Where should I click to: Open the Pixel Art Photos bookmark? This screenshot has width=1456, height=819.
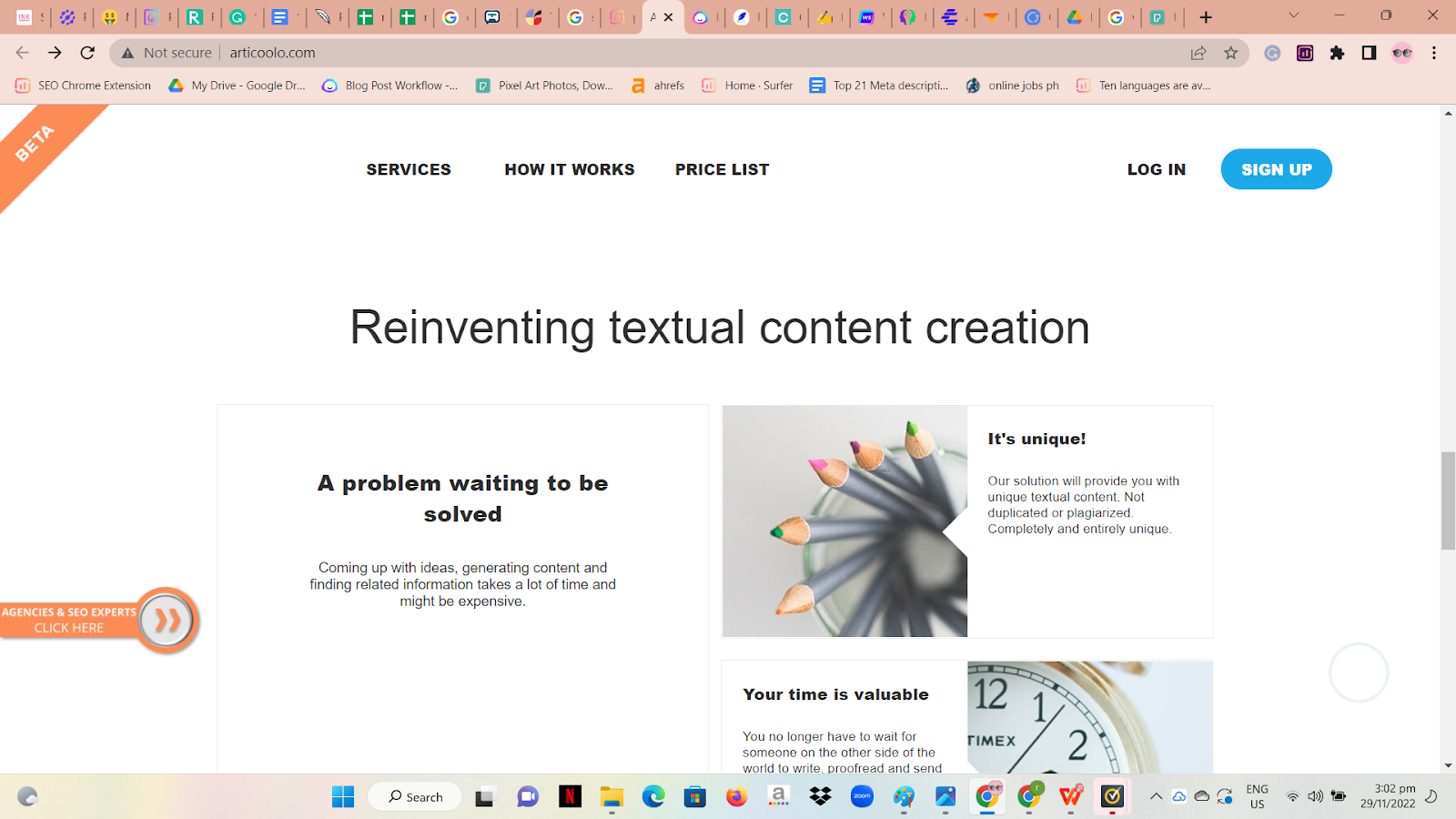pyautogui.click(x=544, y=86)
